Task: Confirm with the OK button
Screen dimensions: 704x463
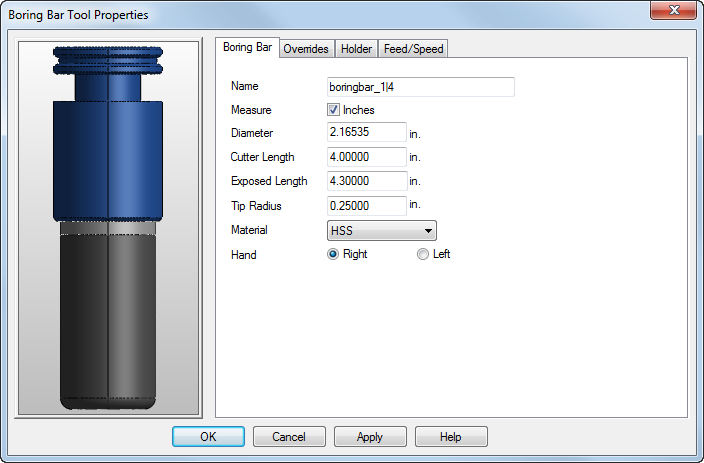Action: (x=208, y=437)
